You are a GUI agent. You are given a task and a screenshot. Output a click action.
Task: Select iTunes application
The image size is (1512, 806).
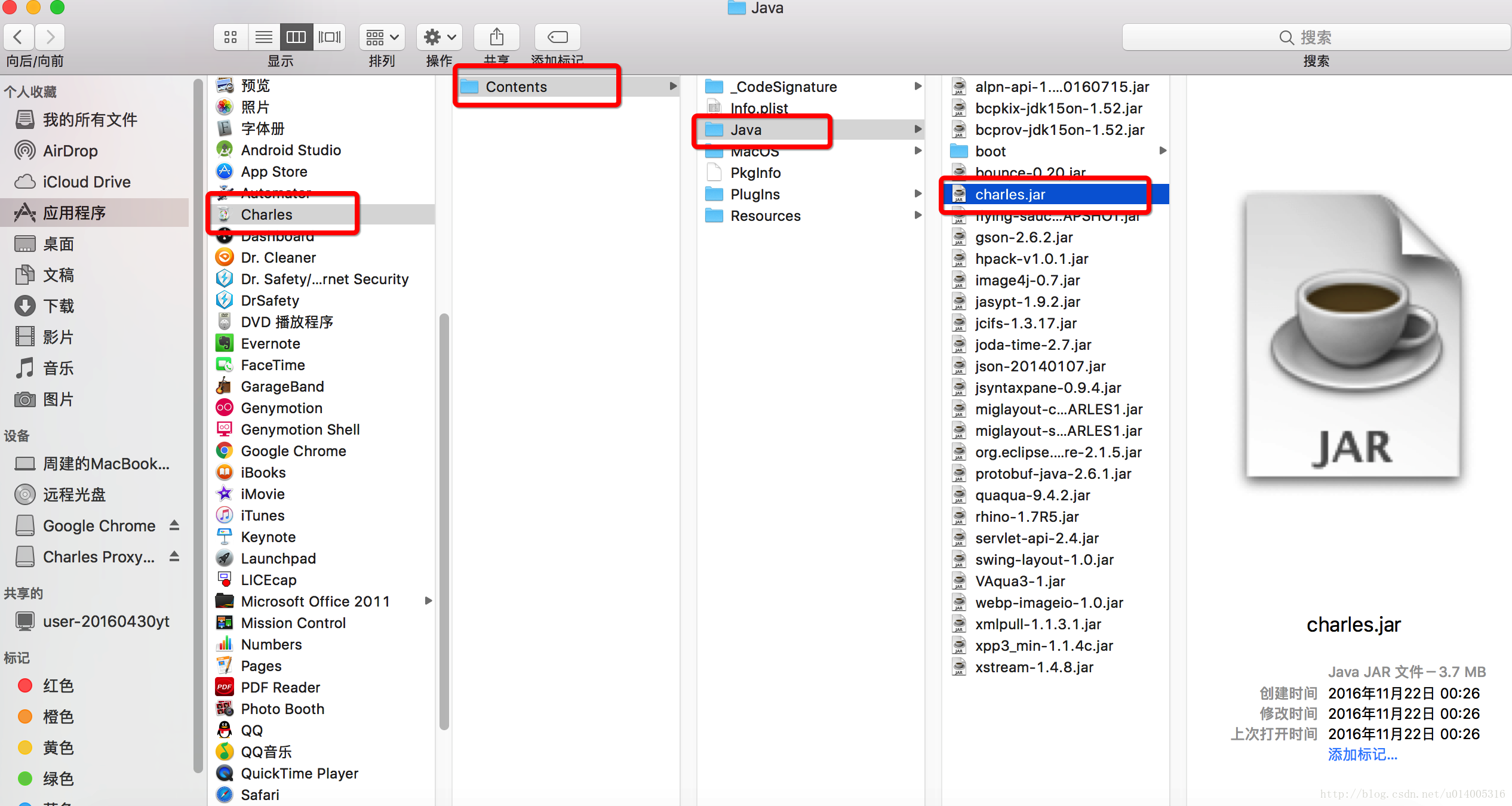click(x=322, y=515)
